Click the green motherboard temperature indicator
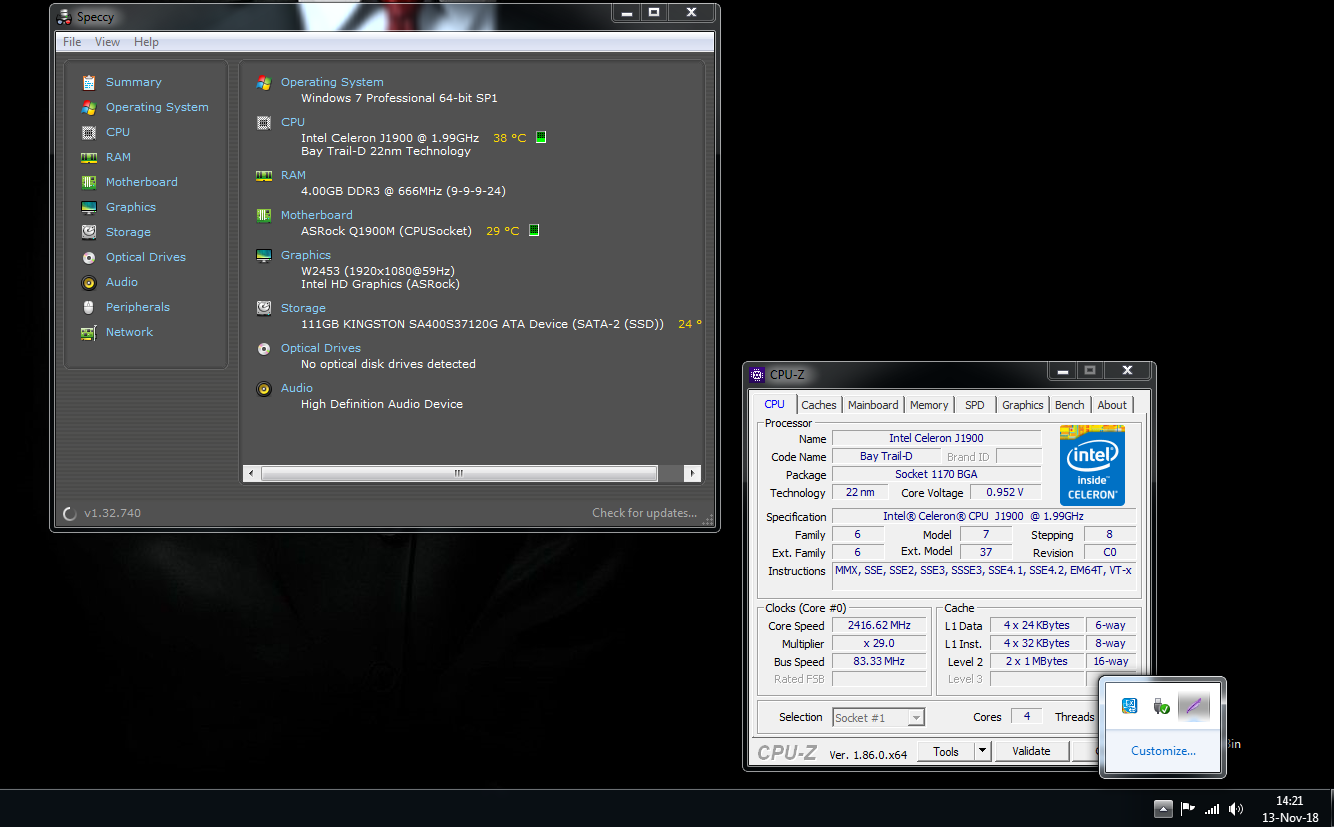This screenshot has height=827, width=1334. 534,231
